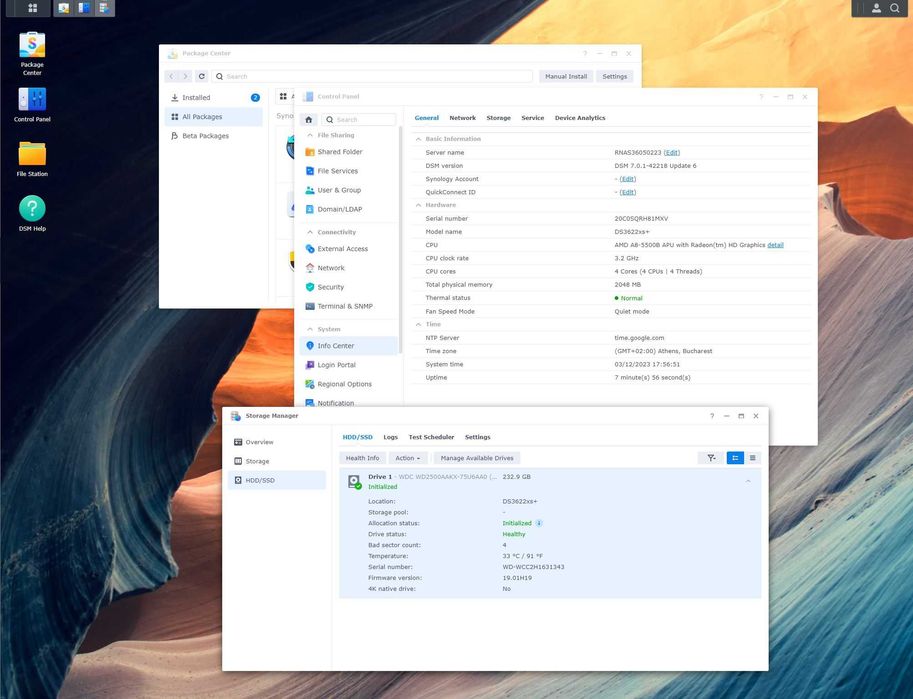Refresh the Package Center list
This screenshot has height=699, width=913.
(x=201, y=76)
